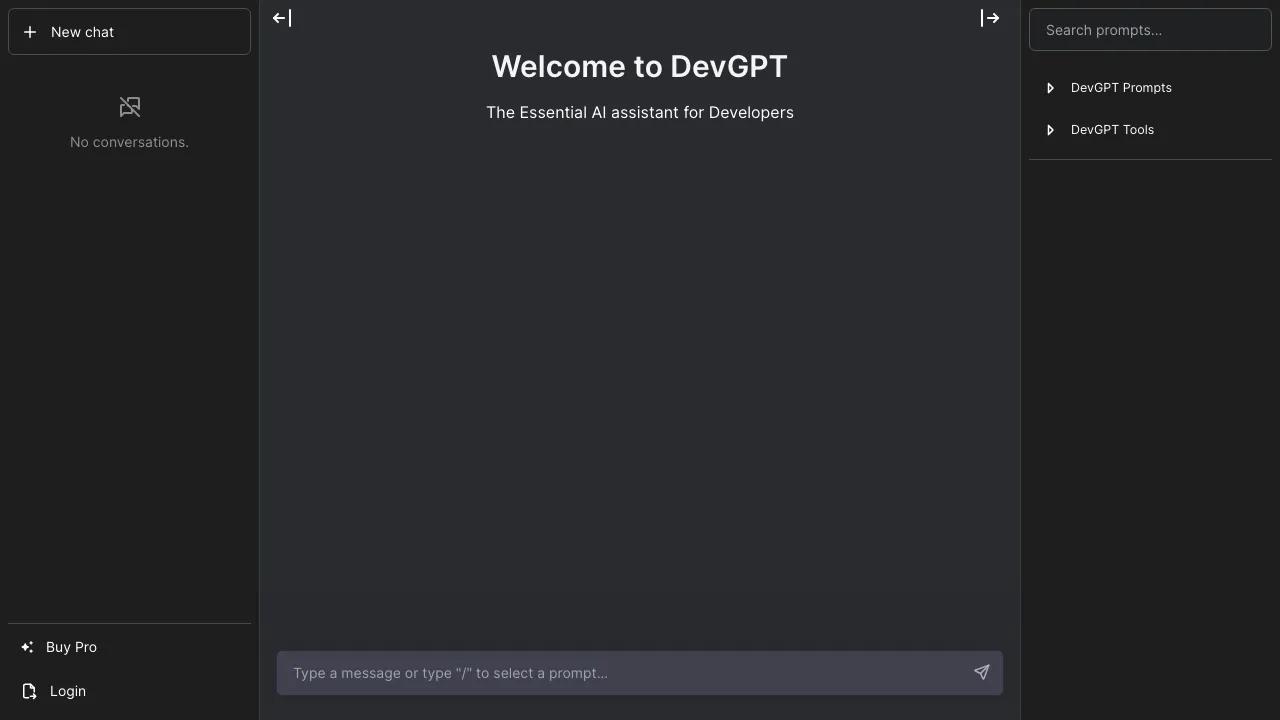
Task: Collapse the right prompts sidebar with the arrow icon
Action: pyautogui.click(x=990, y=18)
